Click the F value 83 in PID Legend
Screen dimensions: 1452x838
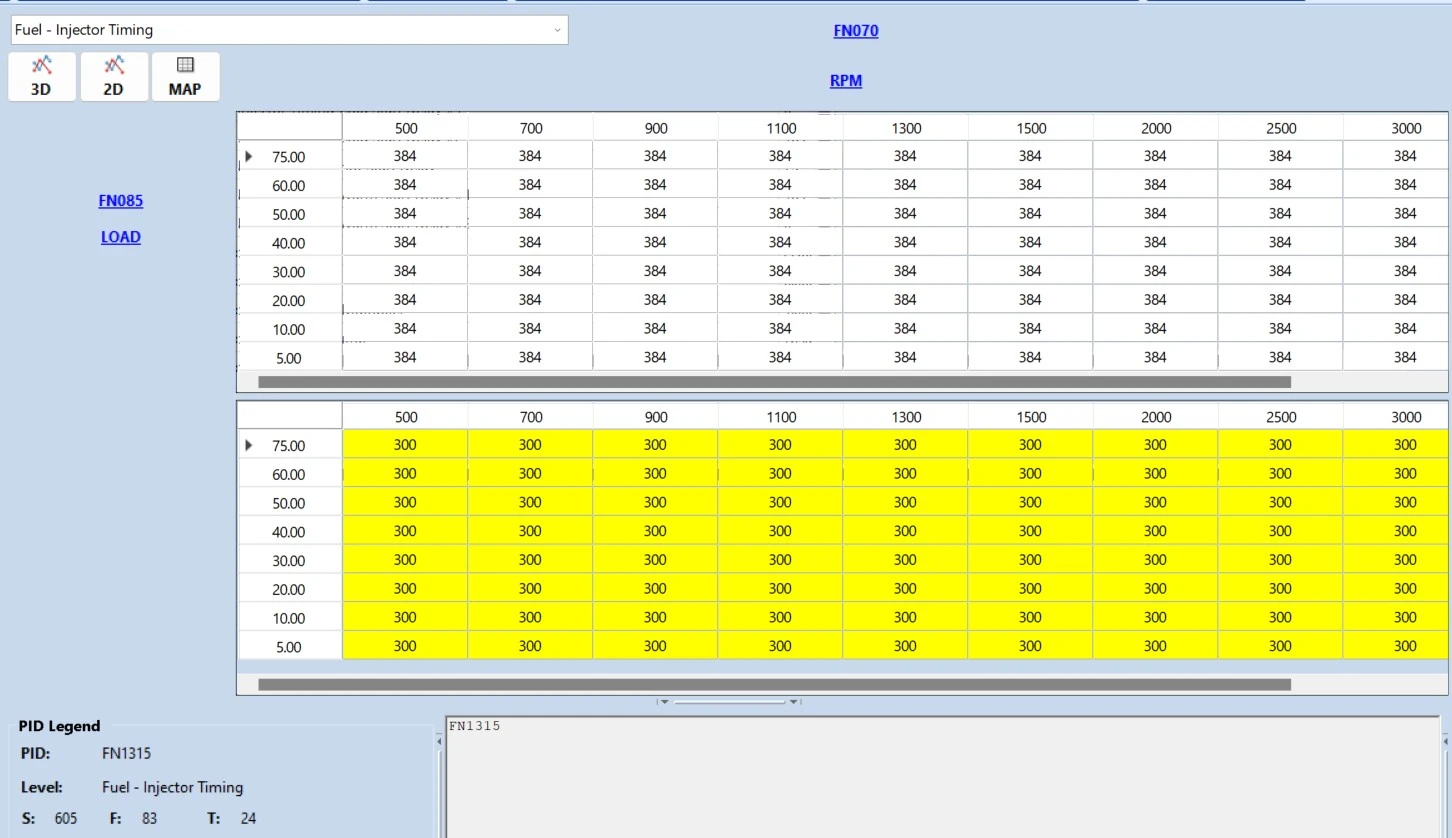(149, 819)
